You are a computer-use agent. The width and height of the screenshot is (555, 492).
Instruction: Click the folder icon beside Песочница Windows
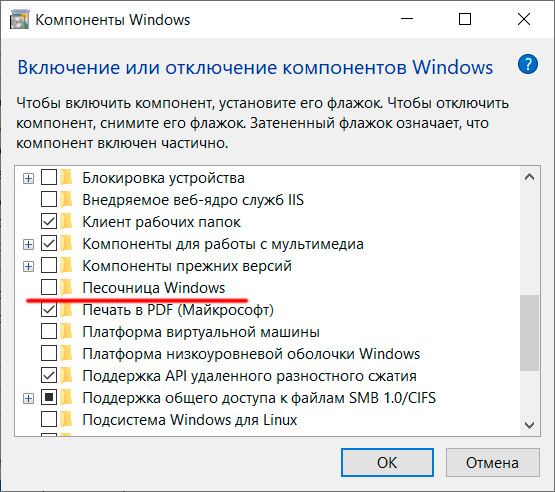(66, 287)
